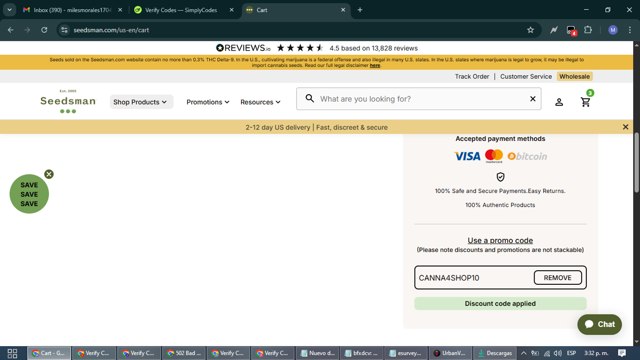640x360 pixels.
Task: Switch to the Gmail Inbox tab
Action: [x=72, y=10]
